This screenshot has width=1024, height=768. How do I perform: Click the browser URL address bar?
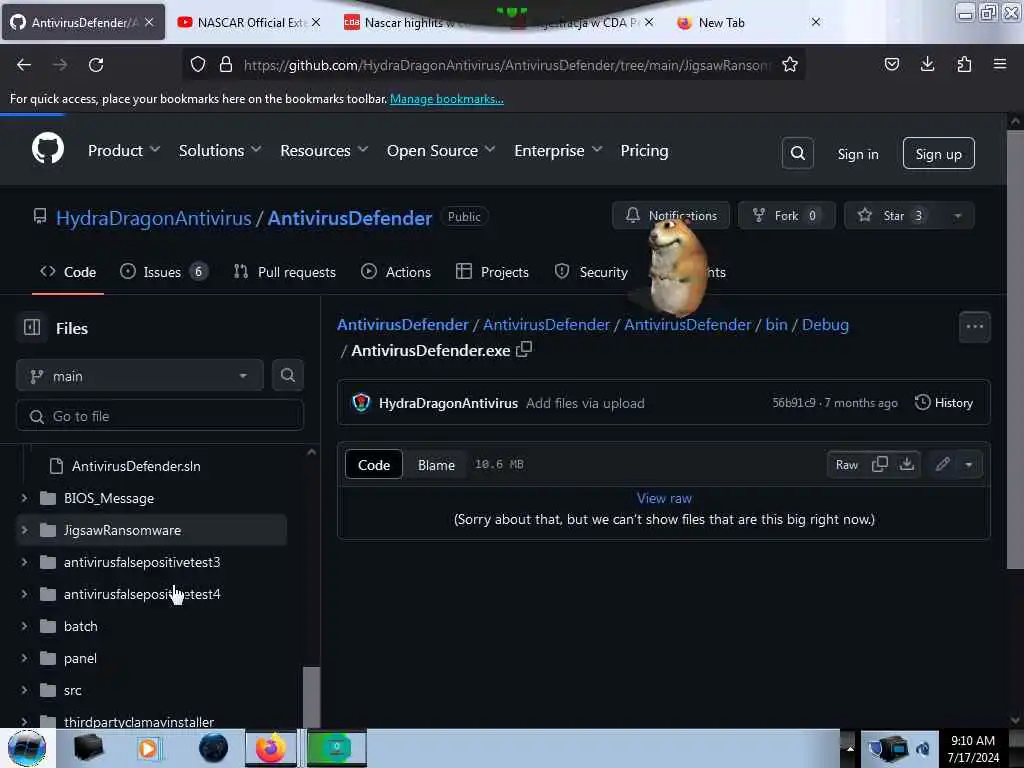493,65
